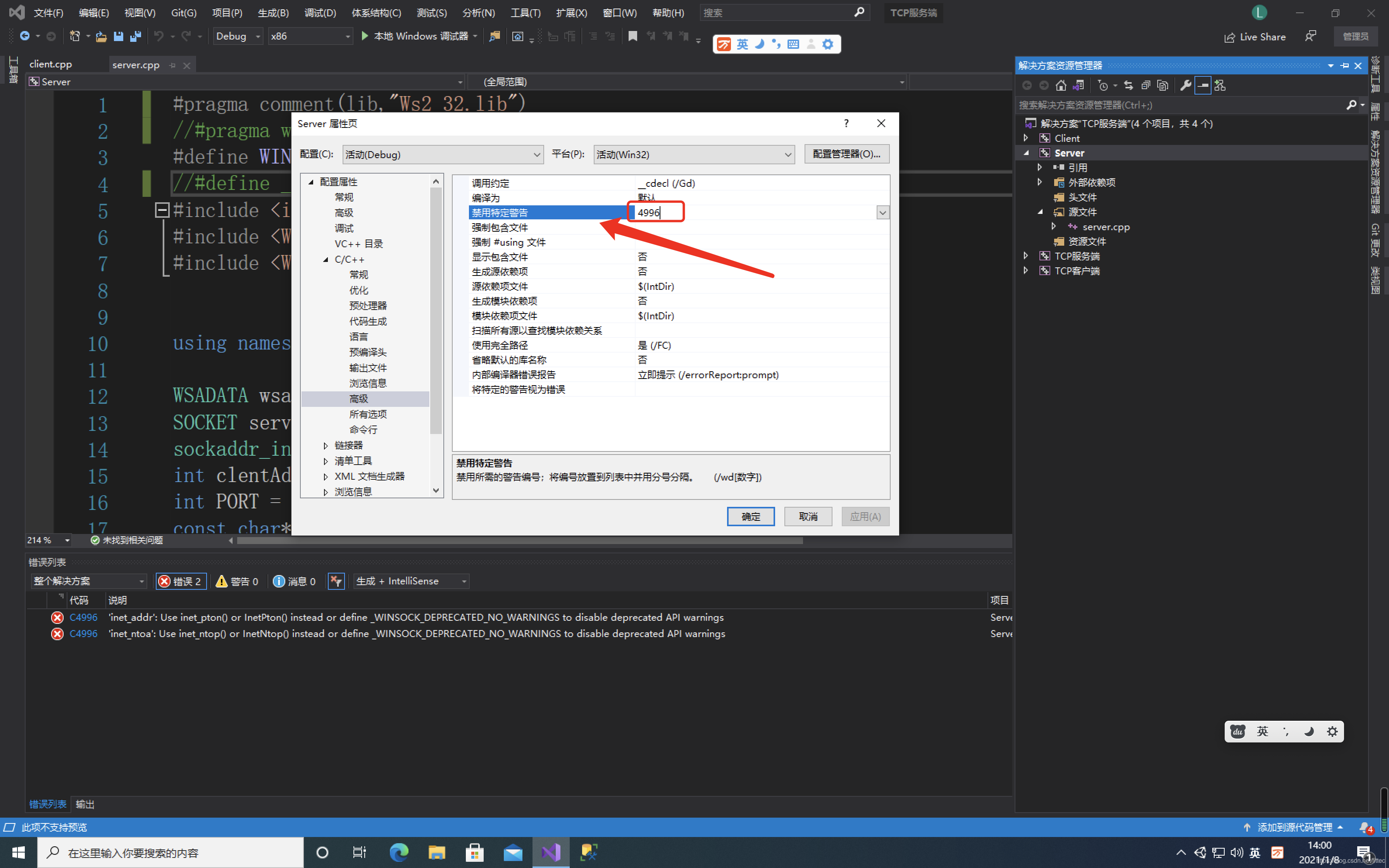Click the feedback icon next to Live Share

pyautogui.click(x=1310, y=36)
